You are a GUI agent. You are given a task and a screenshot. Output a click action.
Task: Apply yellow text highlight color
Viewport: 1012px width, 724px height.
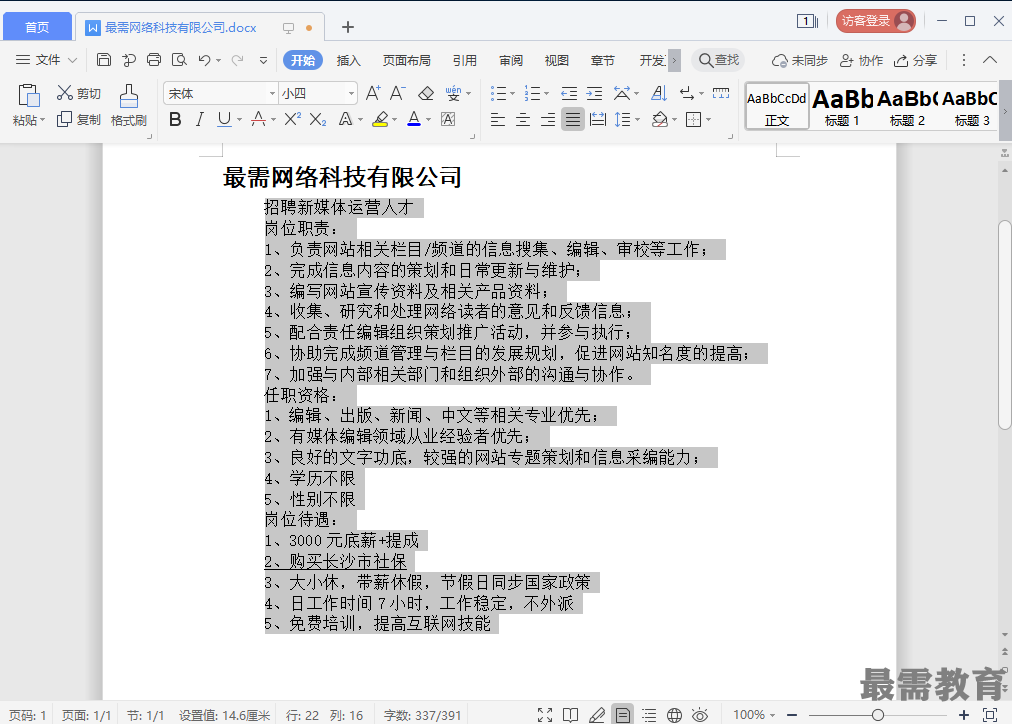[380, 119]
